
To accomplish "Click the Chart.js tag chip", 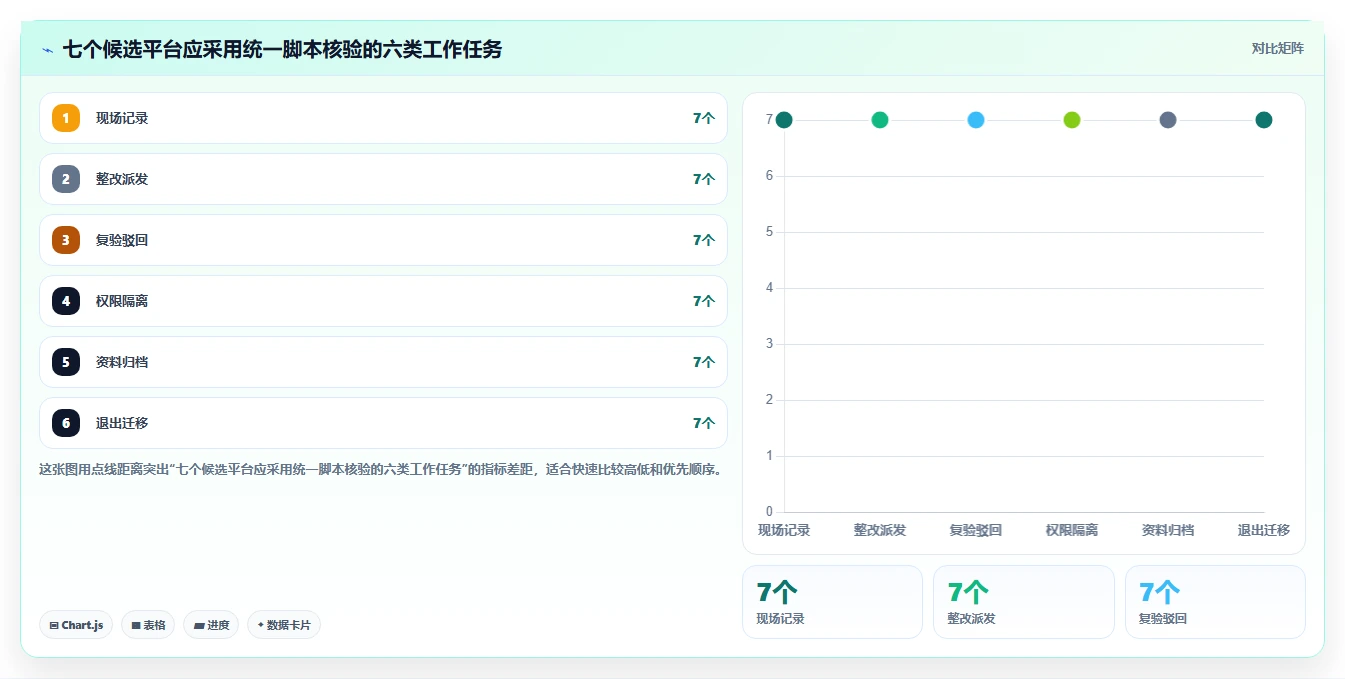I will click(x=76, y=625).
